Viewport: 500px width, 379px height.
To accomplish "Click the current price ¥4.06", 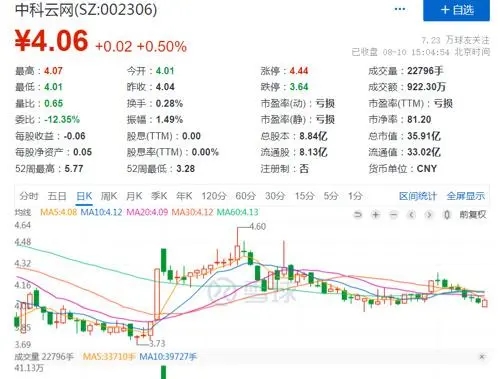I will coord(52,41).
